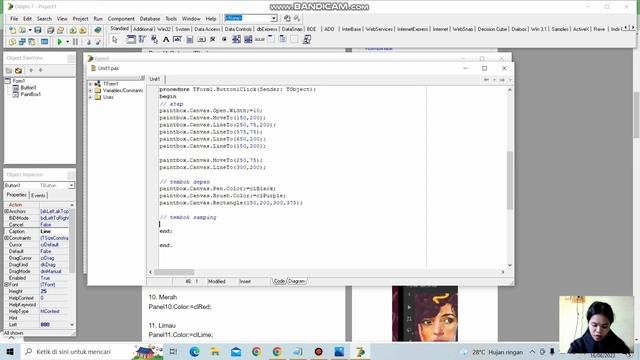Click the Pause program icon
This screenshot has width=640, height=360.
76,42
